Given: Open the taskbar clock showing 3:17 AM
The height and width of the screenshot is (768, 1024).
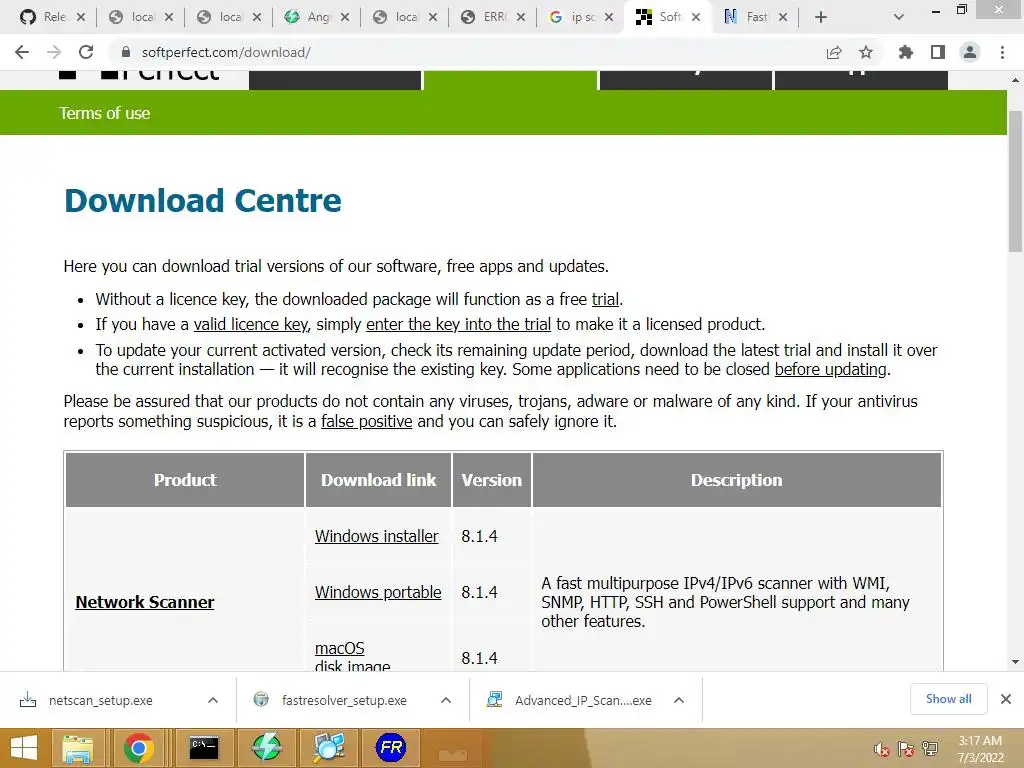Looking at the screenshot, I should [980, 749].
